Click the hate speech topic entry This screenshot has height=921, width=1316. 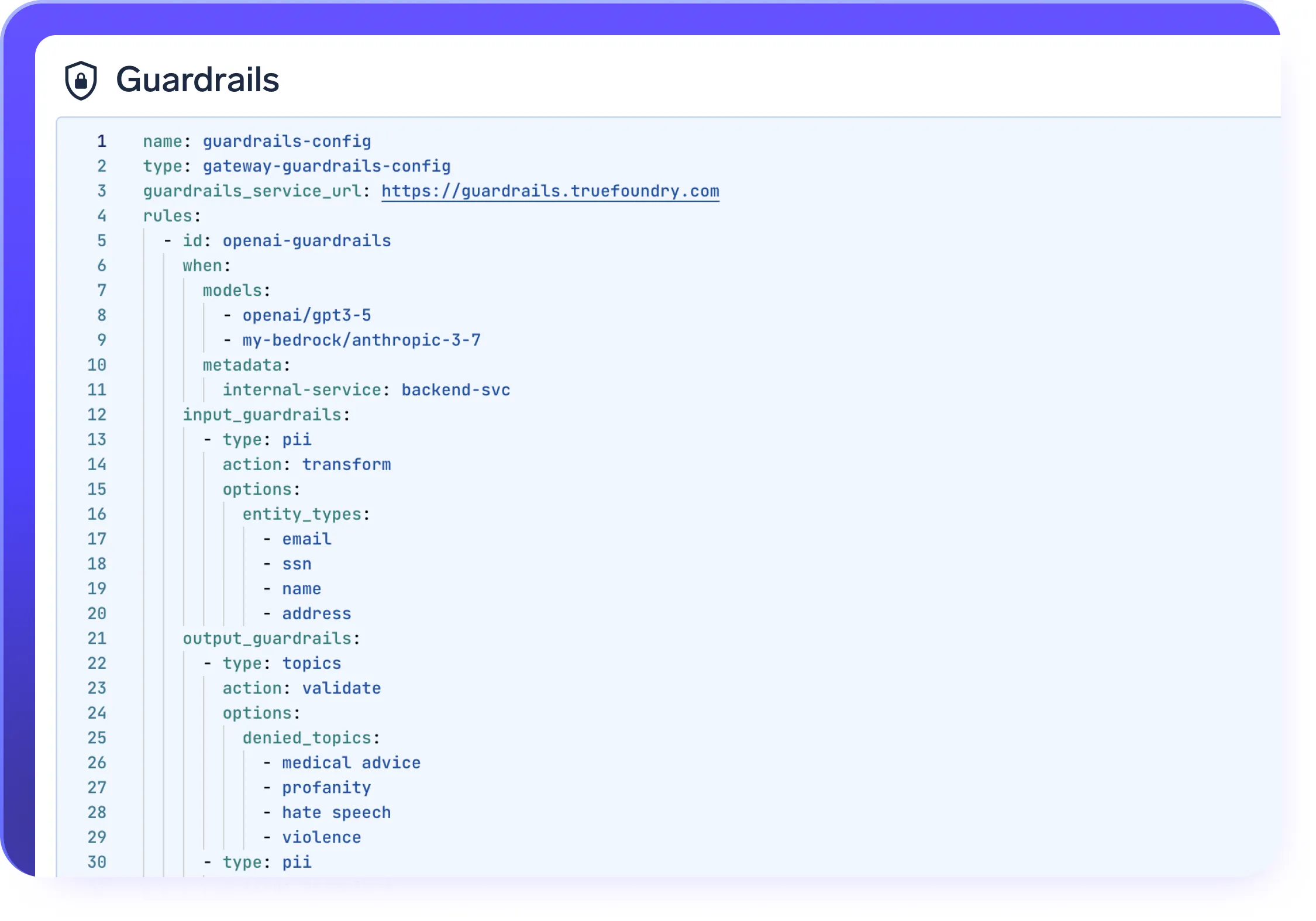(x=336, y=812)
